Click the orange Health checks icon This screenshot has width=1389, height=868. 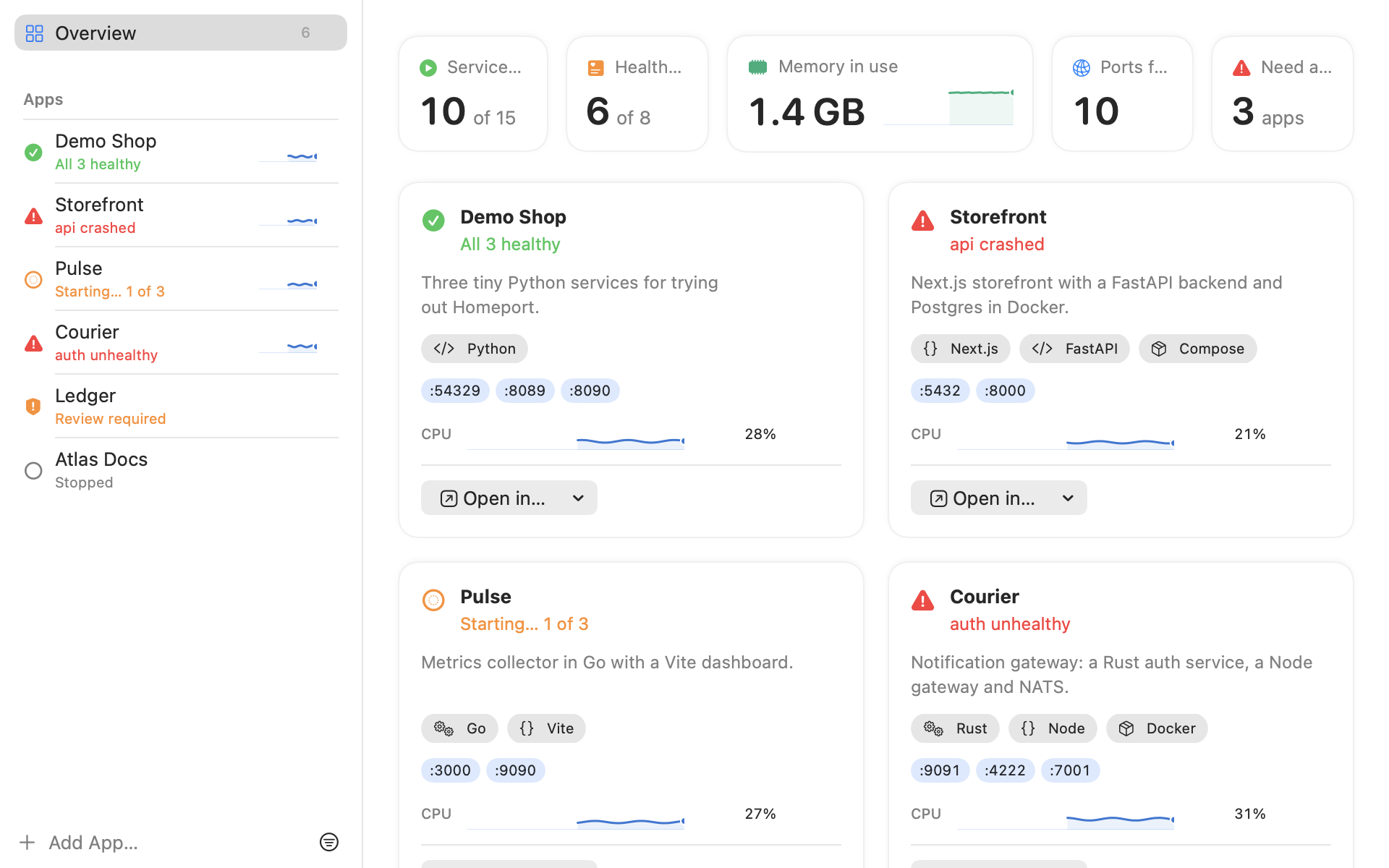point(596,68)
